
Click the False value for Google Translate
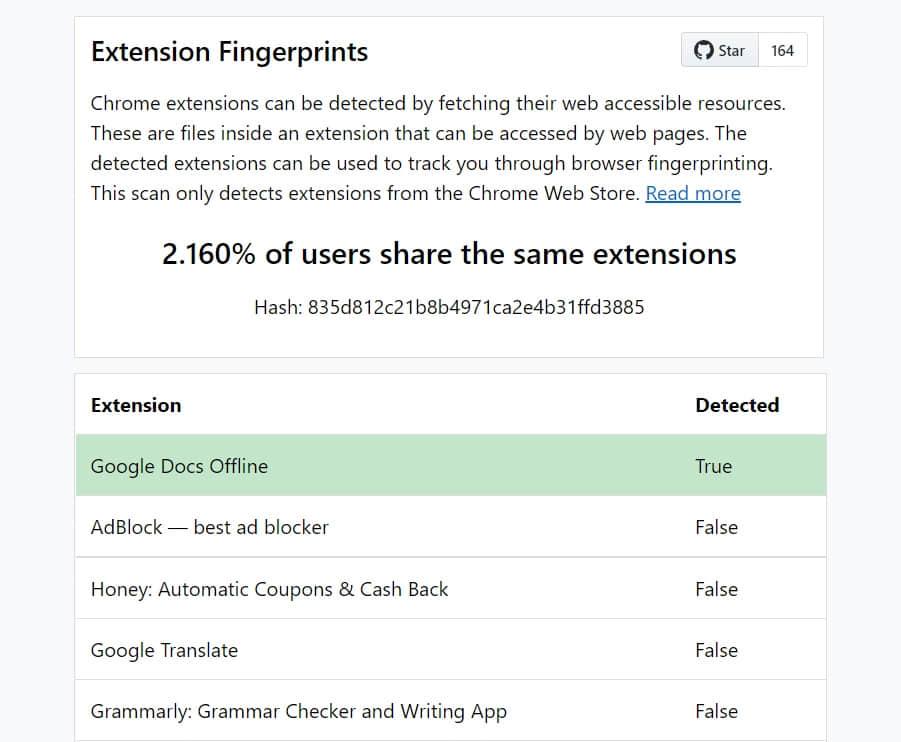click(716, 650)
